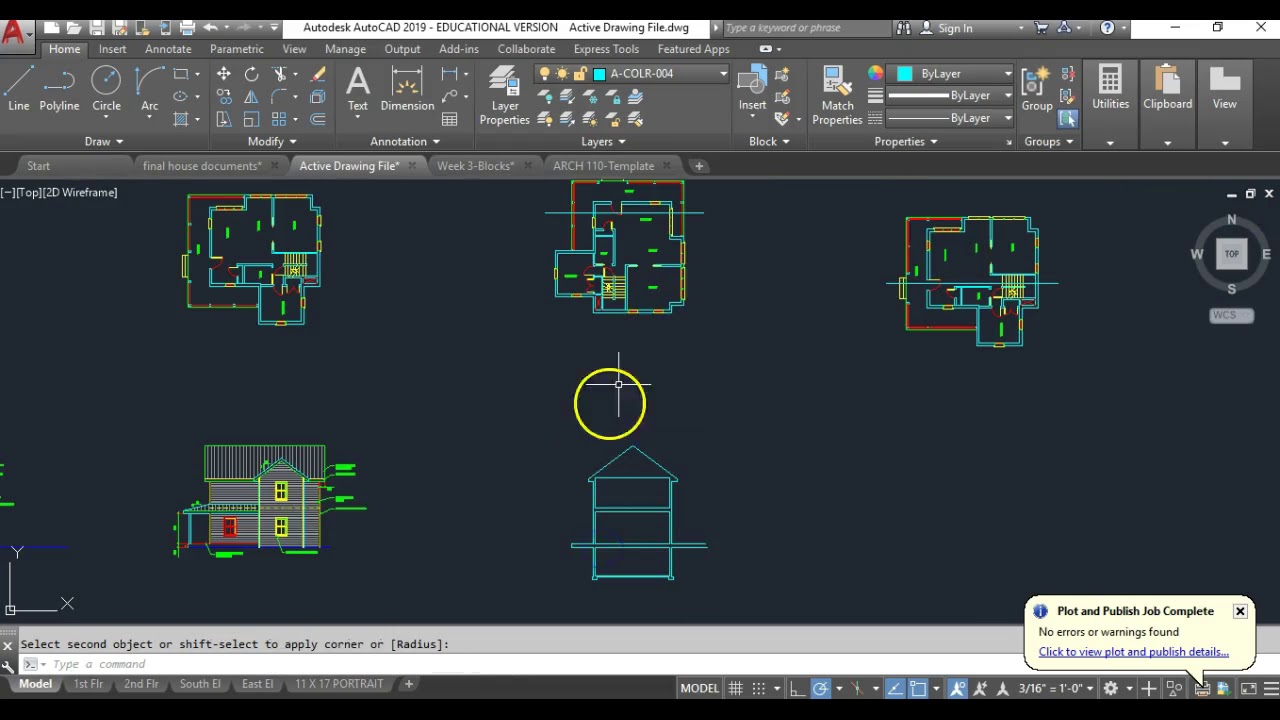Toggle layer on/off lightbulb in layer dropdown
Viewport: 1280px width, 720px height.
pyautogui.click(x=544, y=74)
